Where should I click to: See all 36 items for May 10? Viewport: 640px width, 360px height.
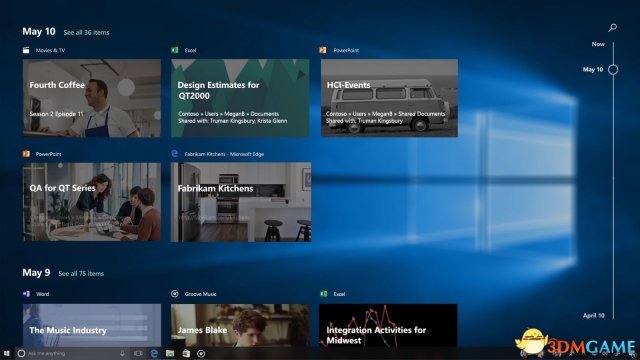[x=87, y=33]
